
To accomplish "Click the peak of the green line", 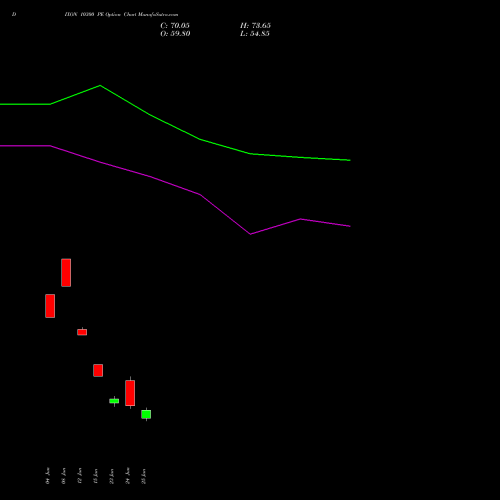I will click(100, 86).
